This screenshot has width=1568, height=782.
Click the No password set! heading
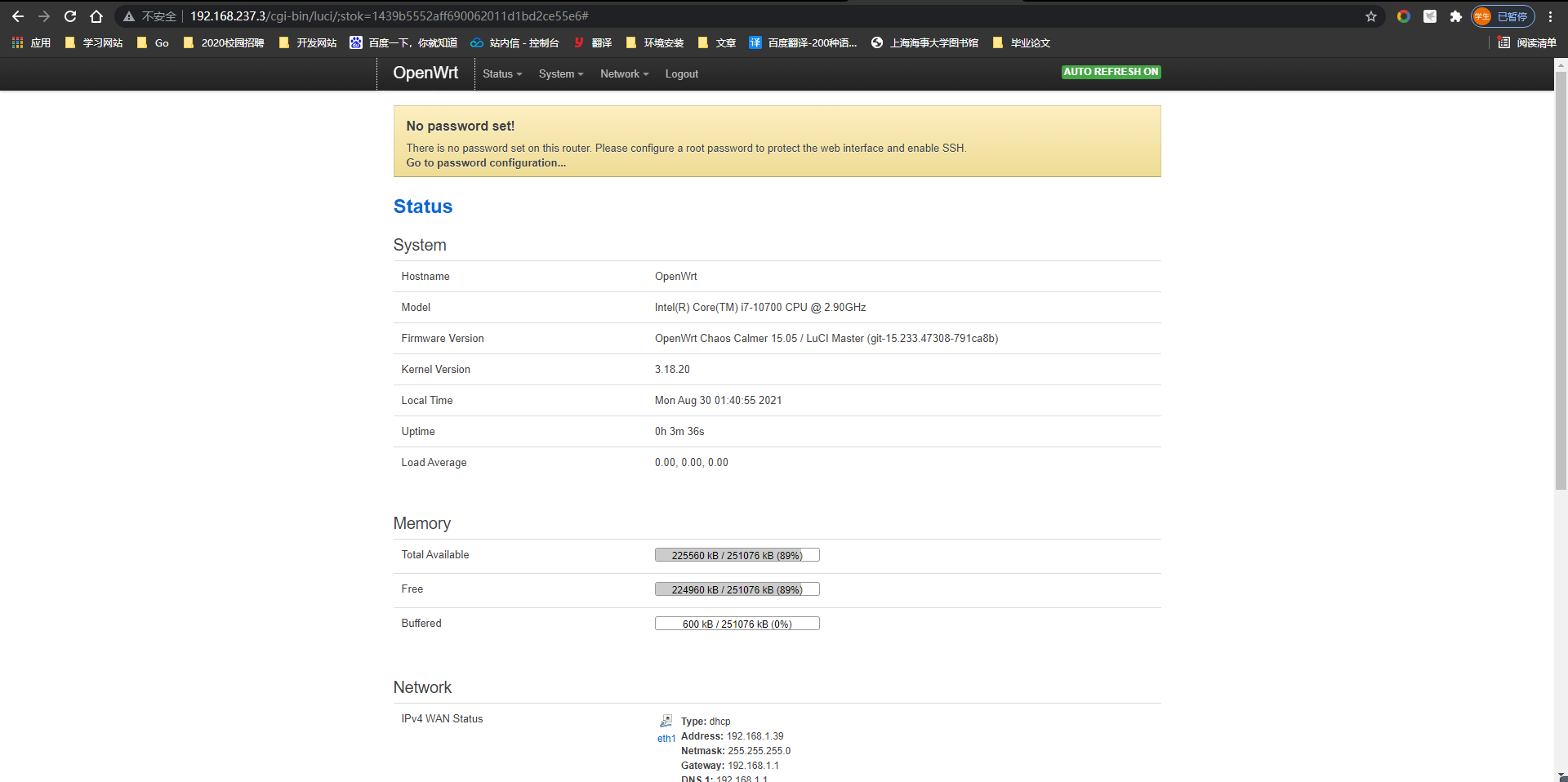(461, 126)
